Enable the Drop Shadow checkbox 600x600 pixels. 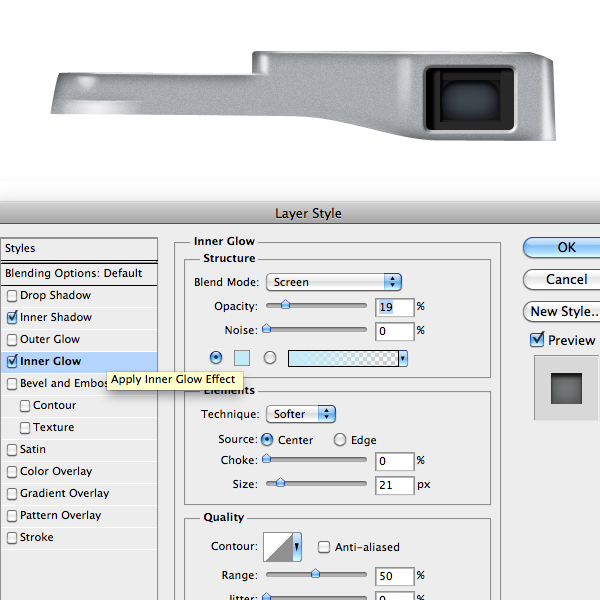tap(12, 296)
